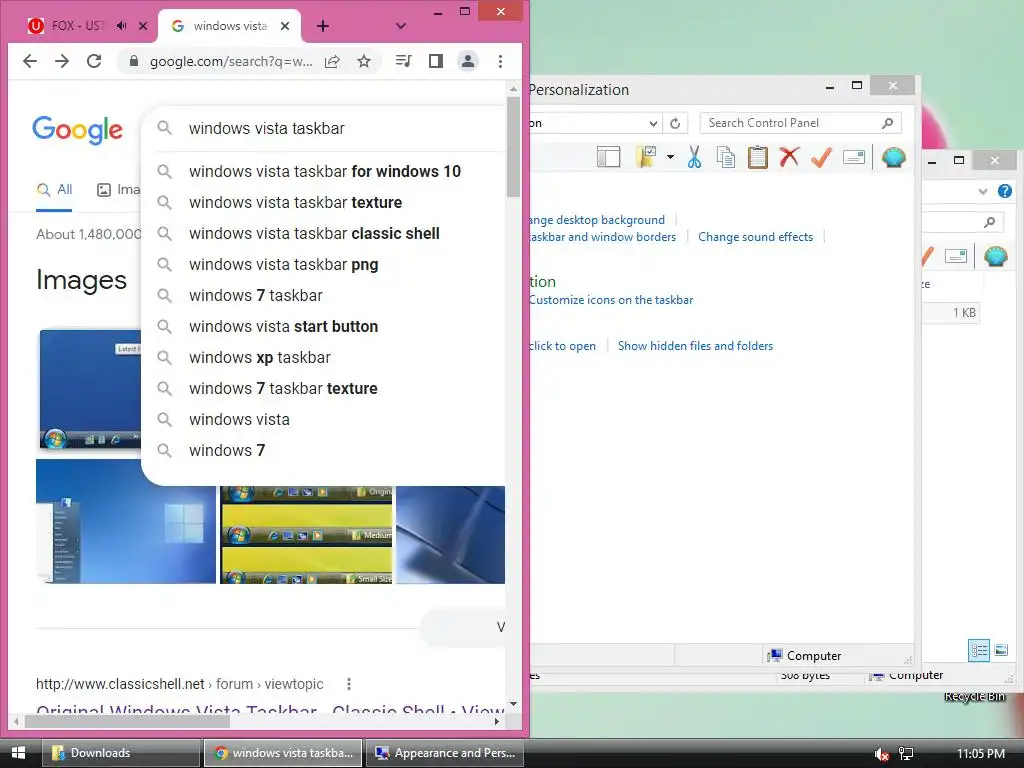Open the yellow taskbar sizes image thumbnail
The height and width of the screenshot is (768, 1024).
coord(306,535)
